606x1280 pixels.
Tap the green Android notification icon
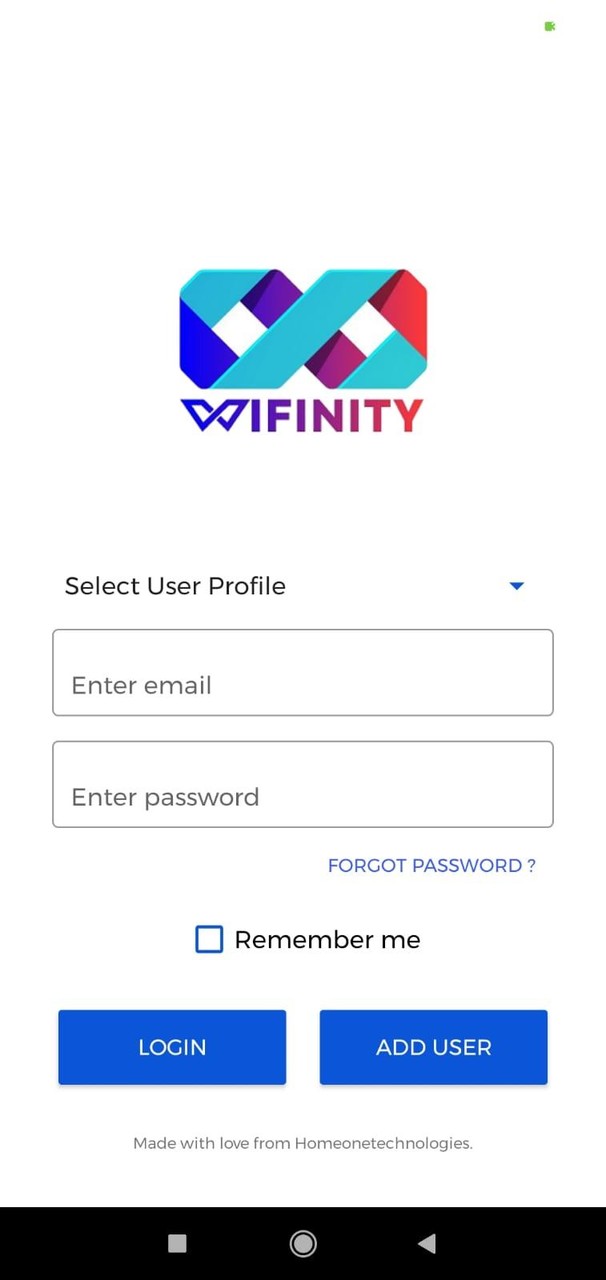pos(549,27)
